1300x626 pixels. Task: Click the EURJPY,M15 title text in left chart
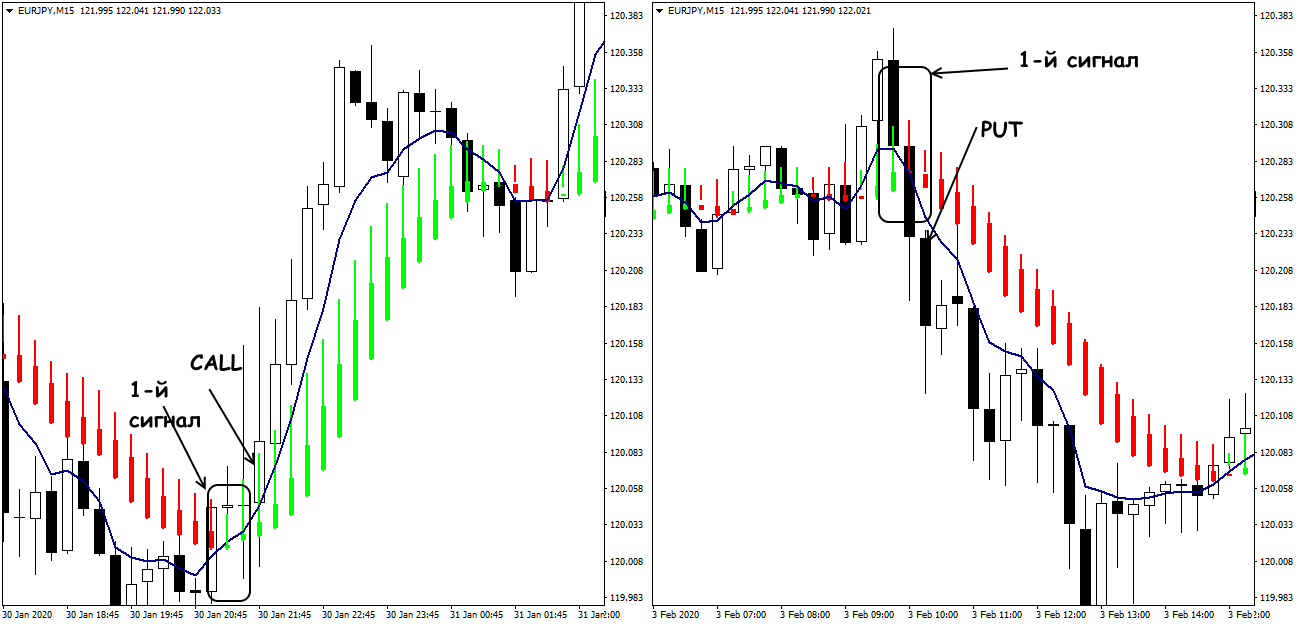pos(53,11)
